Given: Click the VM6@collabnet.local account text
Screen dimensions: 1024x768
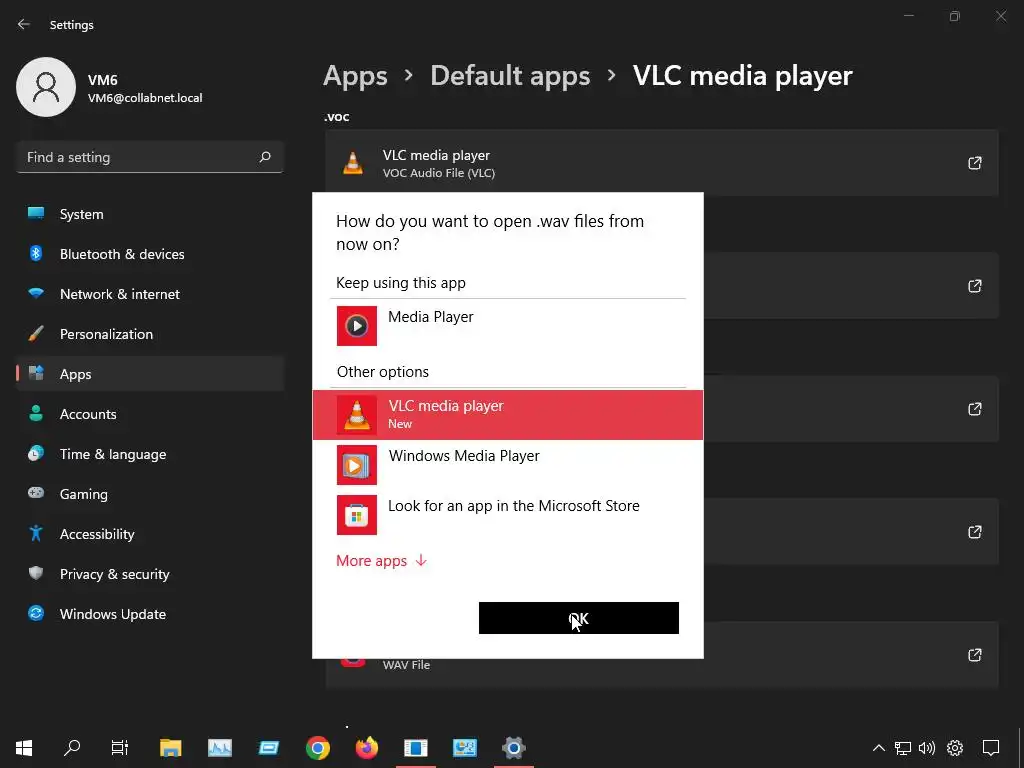Looking at the screenshot, I should (145, 98).
